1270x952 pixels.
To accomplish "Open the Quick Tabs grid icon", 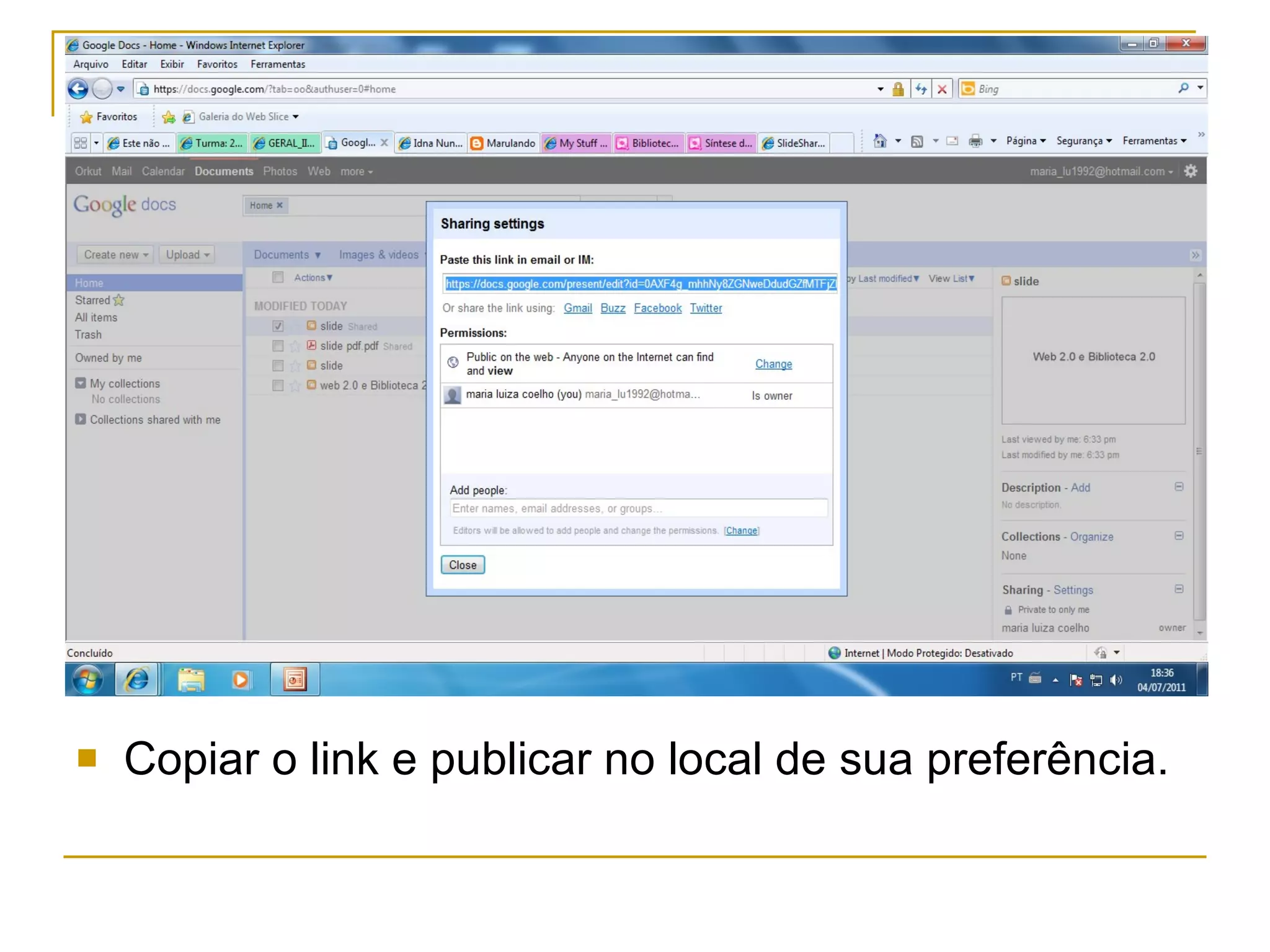I will 81,143.
